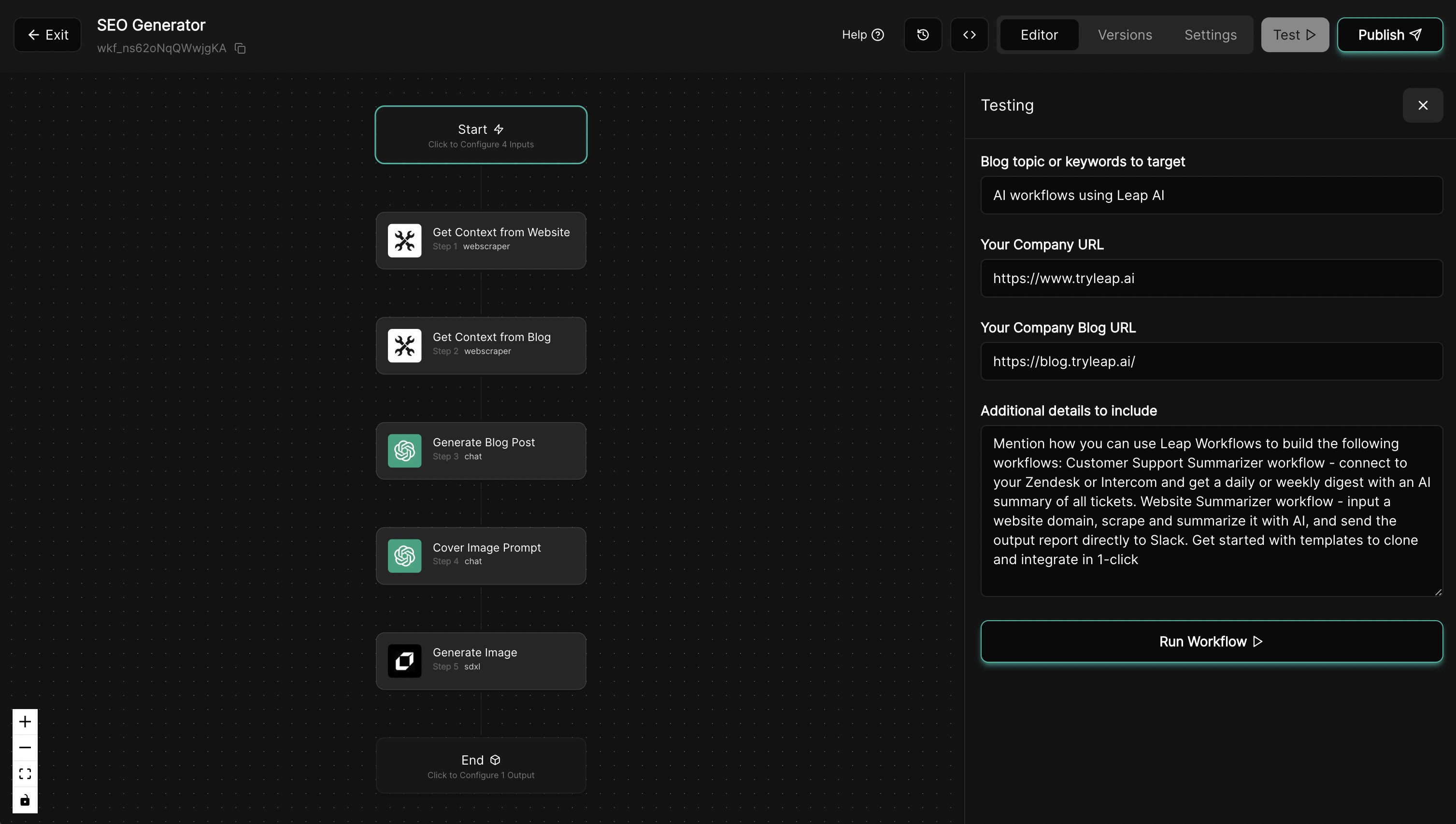Viewport: 1456px width, 824px height.
Task: Zoom out the canvas with the minus icon
Action: tap(25, 748)
